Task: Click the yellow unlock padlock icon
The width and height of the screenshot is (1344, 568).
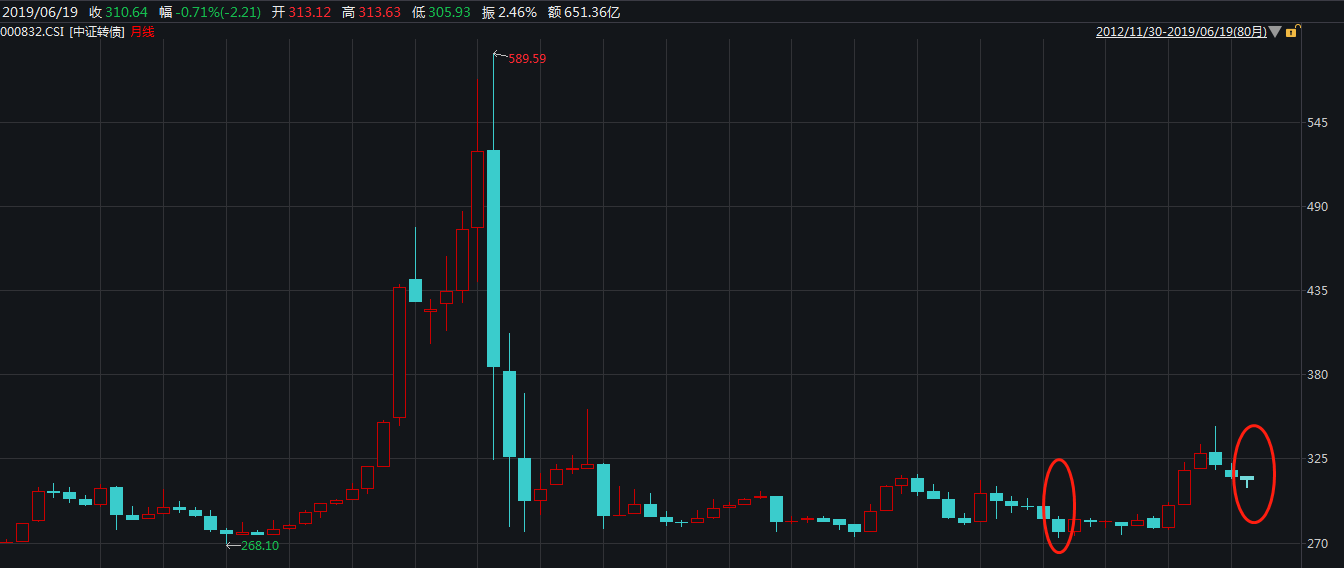Action: tap(1291, 32)
